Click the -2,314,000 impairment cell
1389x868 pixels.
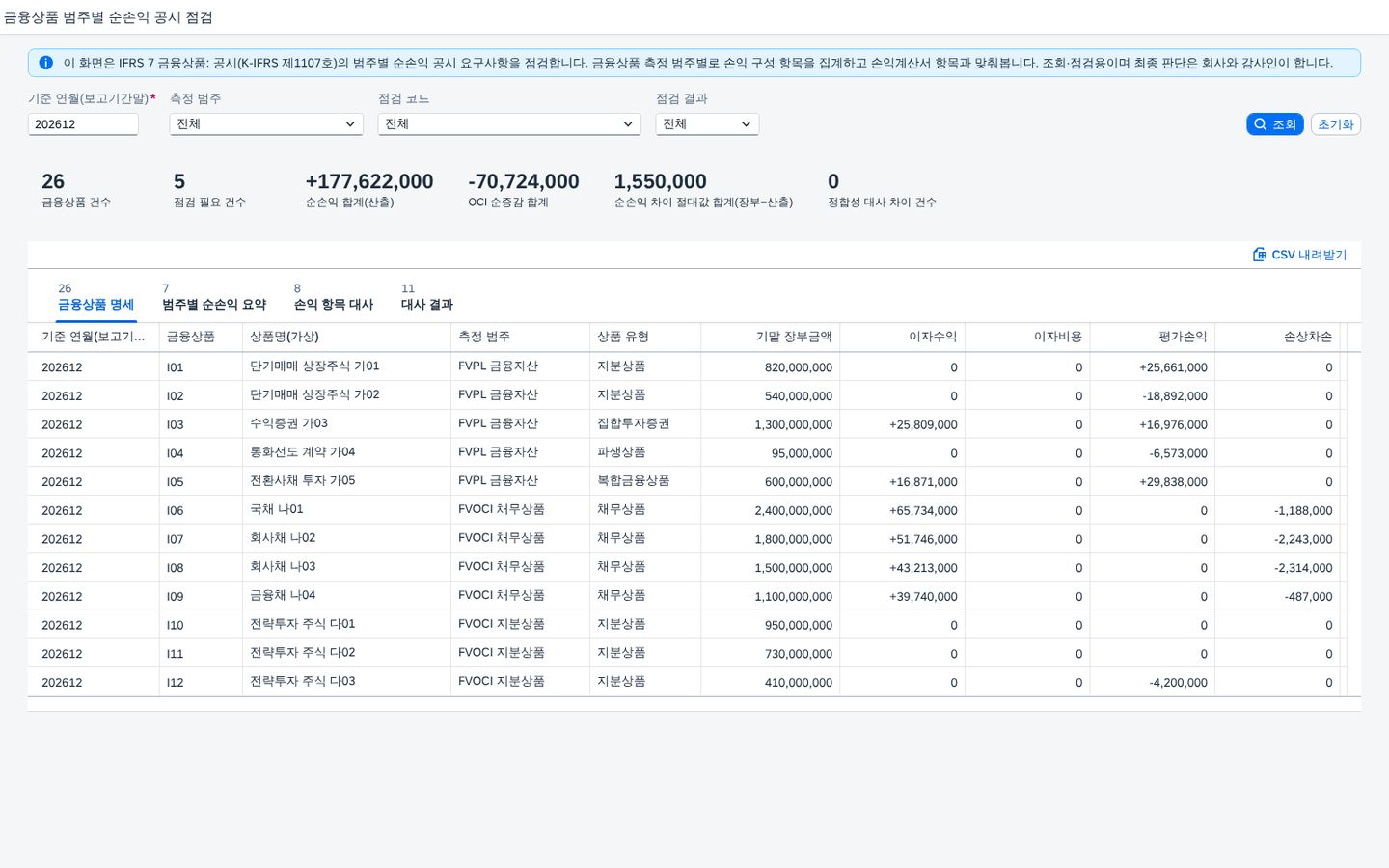[x=1277, y=568]
